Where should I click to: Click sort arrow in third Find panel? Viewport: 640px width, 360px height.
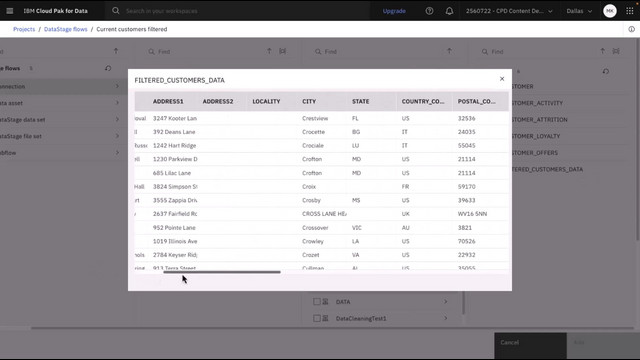tap(449, 51)
